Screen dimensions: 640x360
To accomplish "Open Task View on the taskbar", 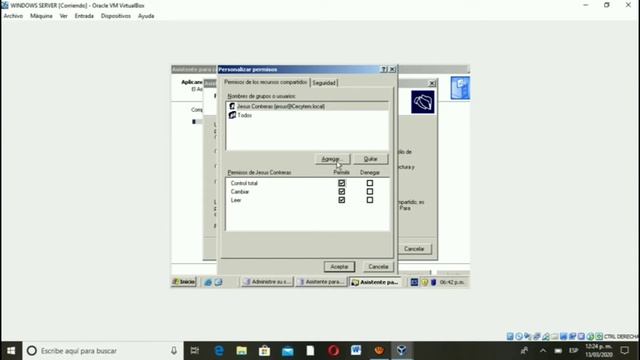I will 195,351.
